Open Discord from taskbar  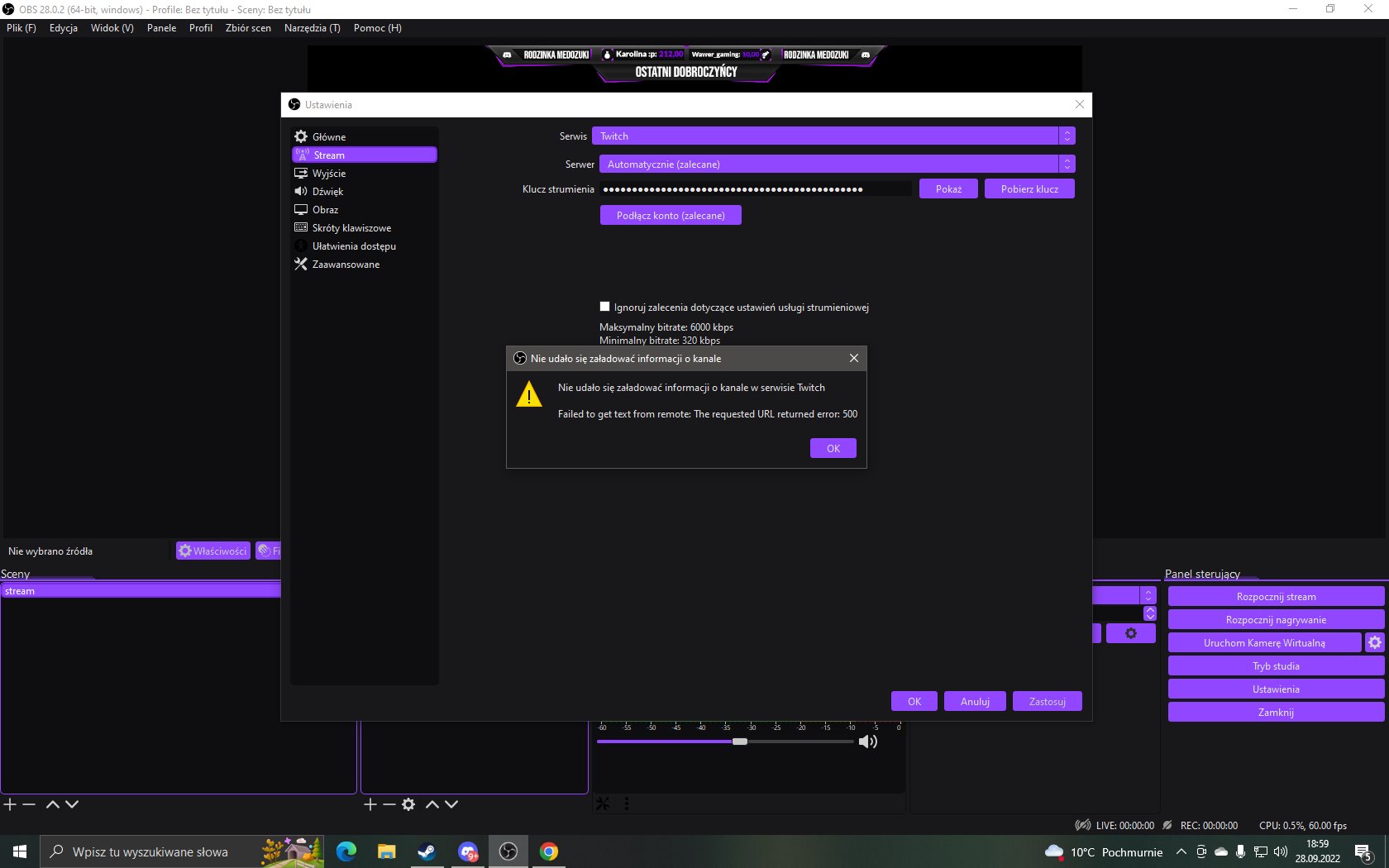pyautogui.click(x=468, y=851)
